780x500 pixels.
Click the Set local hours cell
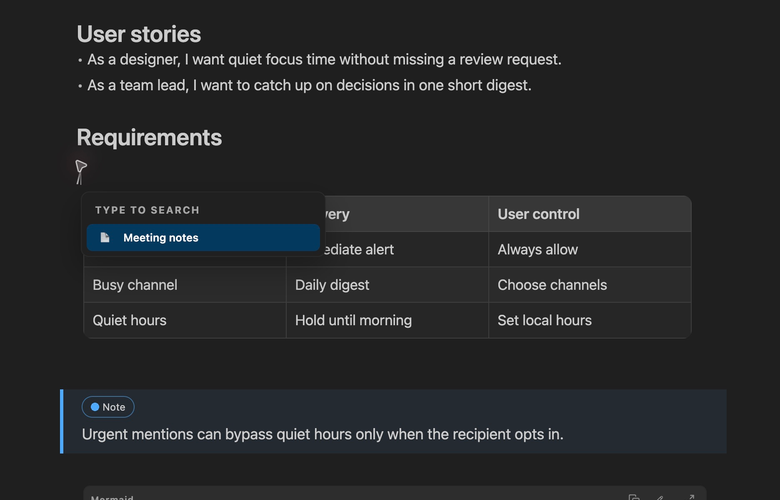589,320
